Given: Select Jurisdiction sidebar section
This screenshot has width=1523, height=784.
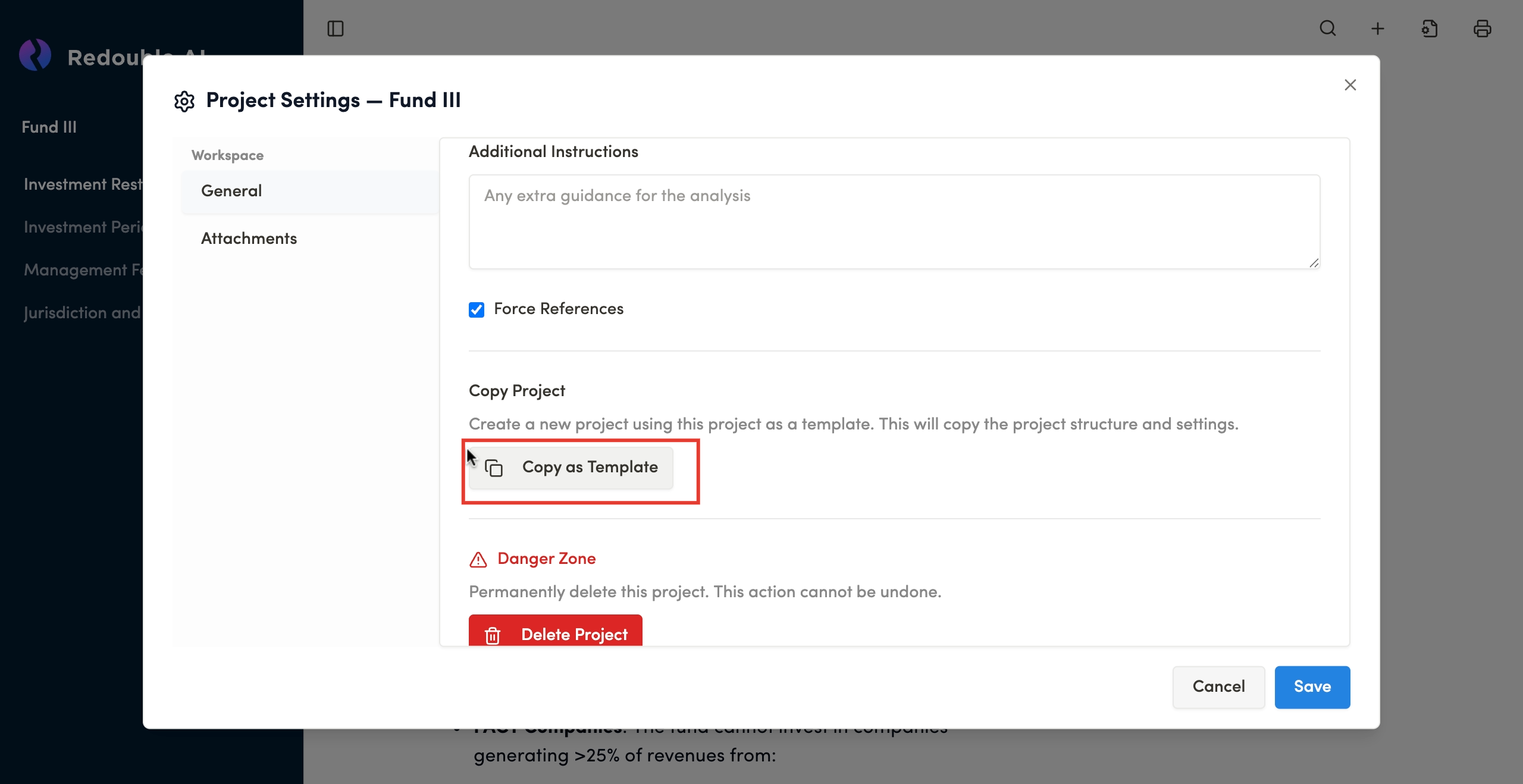Looking at the screenshot, I should click(x=82, y=313).
